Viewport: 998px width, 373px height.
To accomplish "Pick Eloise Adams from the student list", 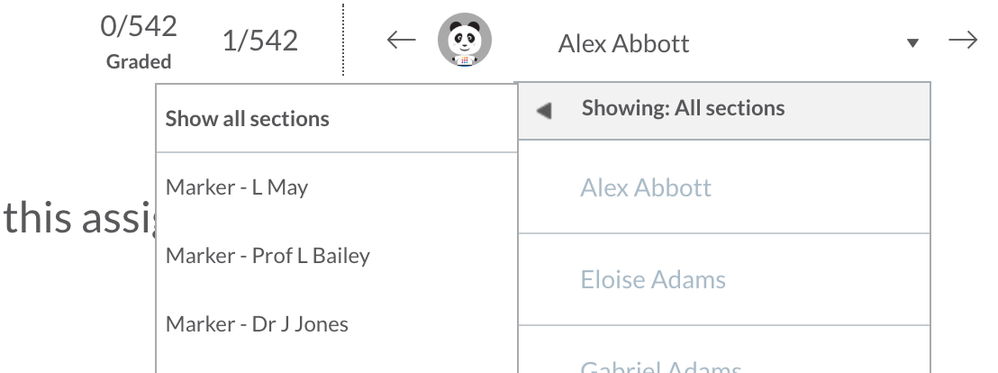I will [x=724, y=279].
